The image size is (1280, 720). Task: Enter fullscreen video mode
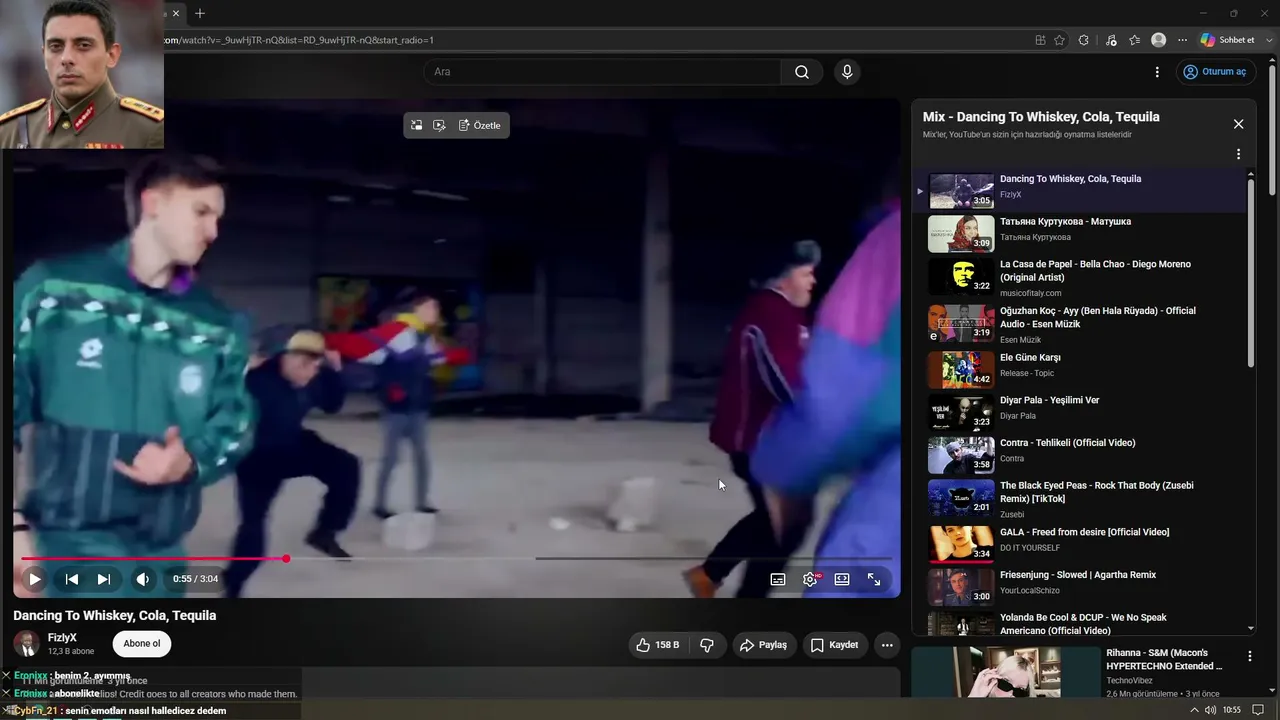(874, 579)
